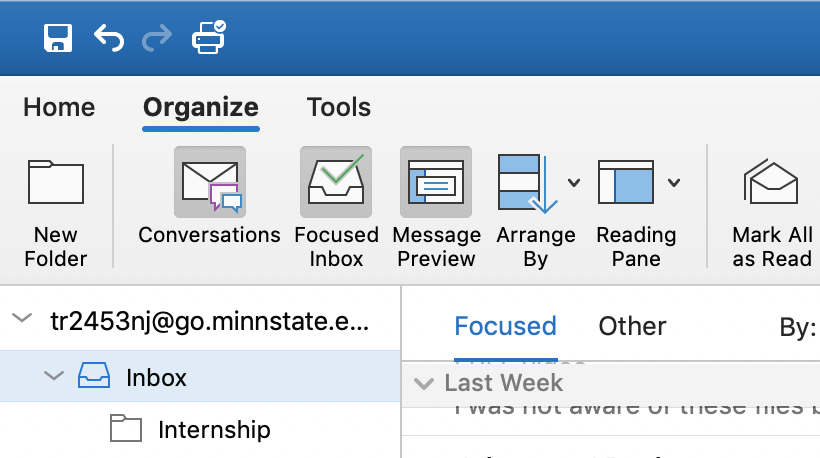820x458 pixels.
Task: Open the Reading Pane dropdown arrow
Action: point(674,182)
